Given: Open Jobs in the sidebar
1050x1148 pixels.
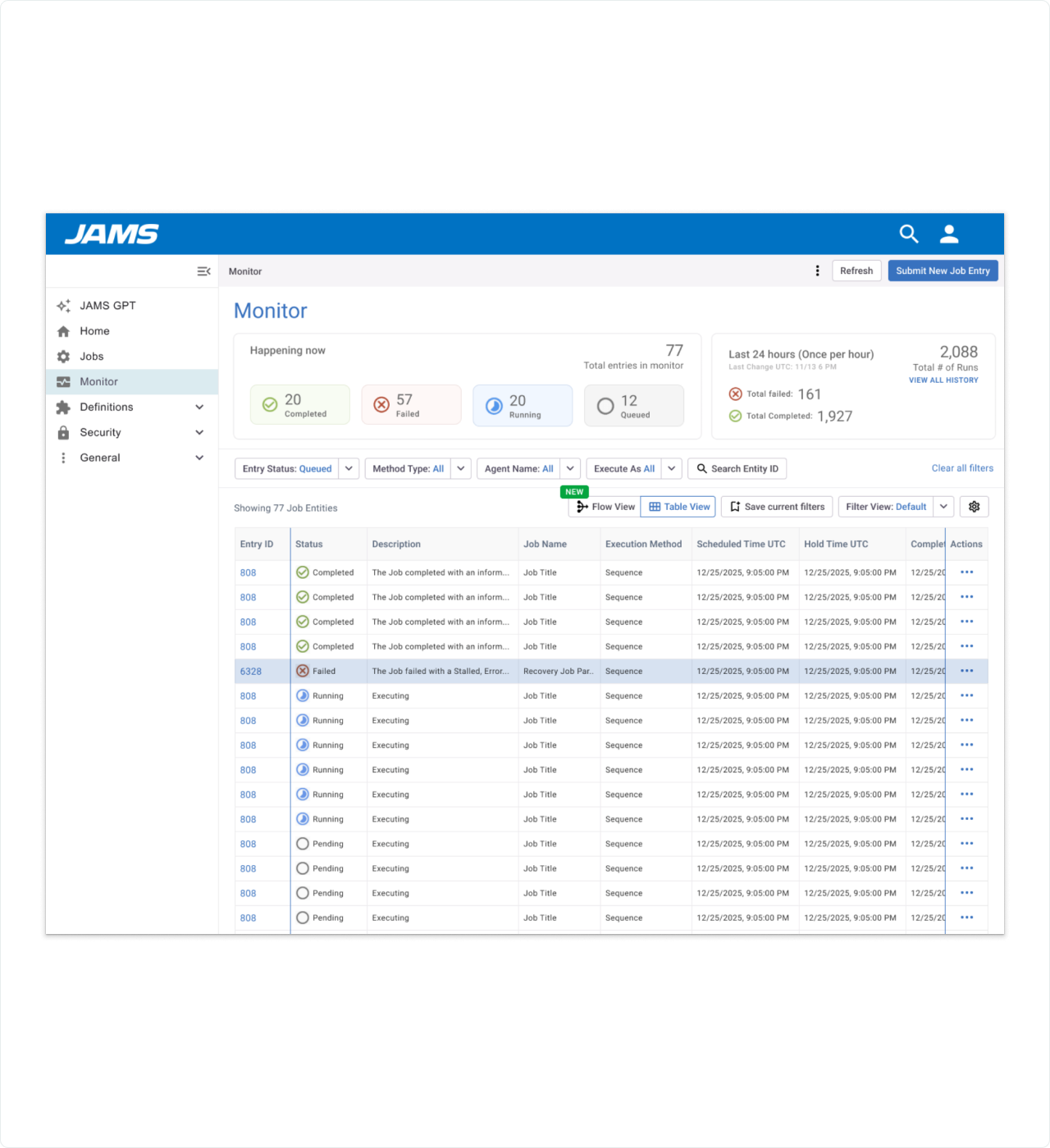Looking at the screenshot, I should tap(91, 357).
